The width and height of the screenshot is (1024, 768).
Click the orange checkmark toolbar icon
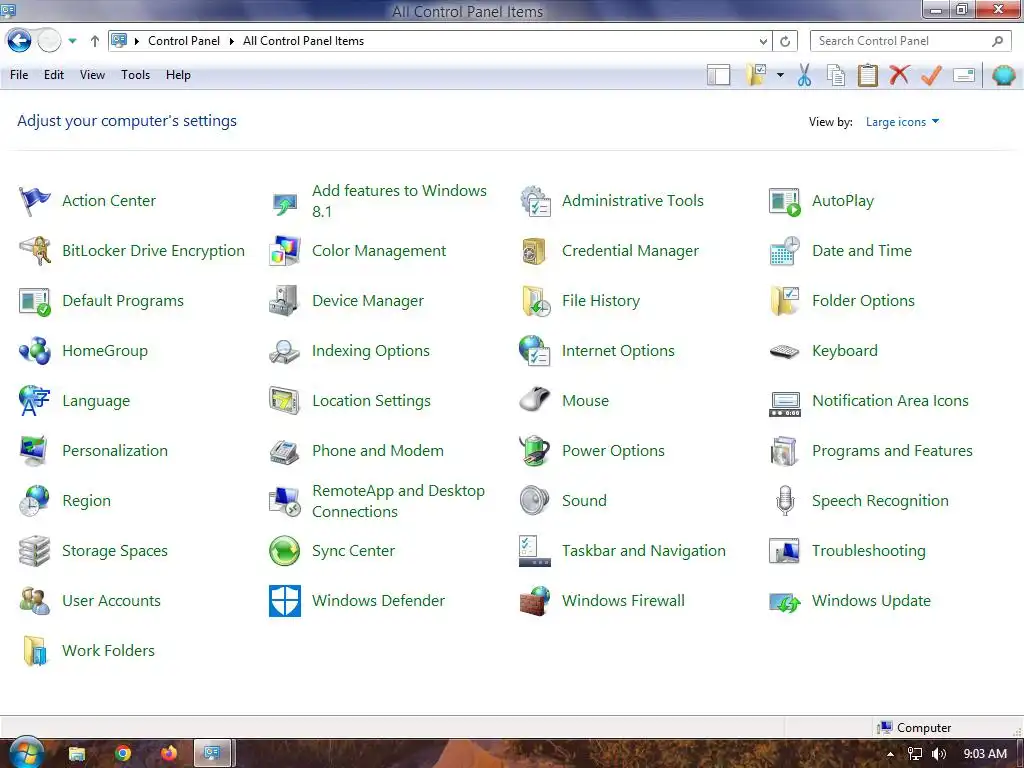click(931, 75)
